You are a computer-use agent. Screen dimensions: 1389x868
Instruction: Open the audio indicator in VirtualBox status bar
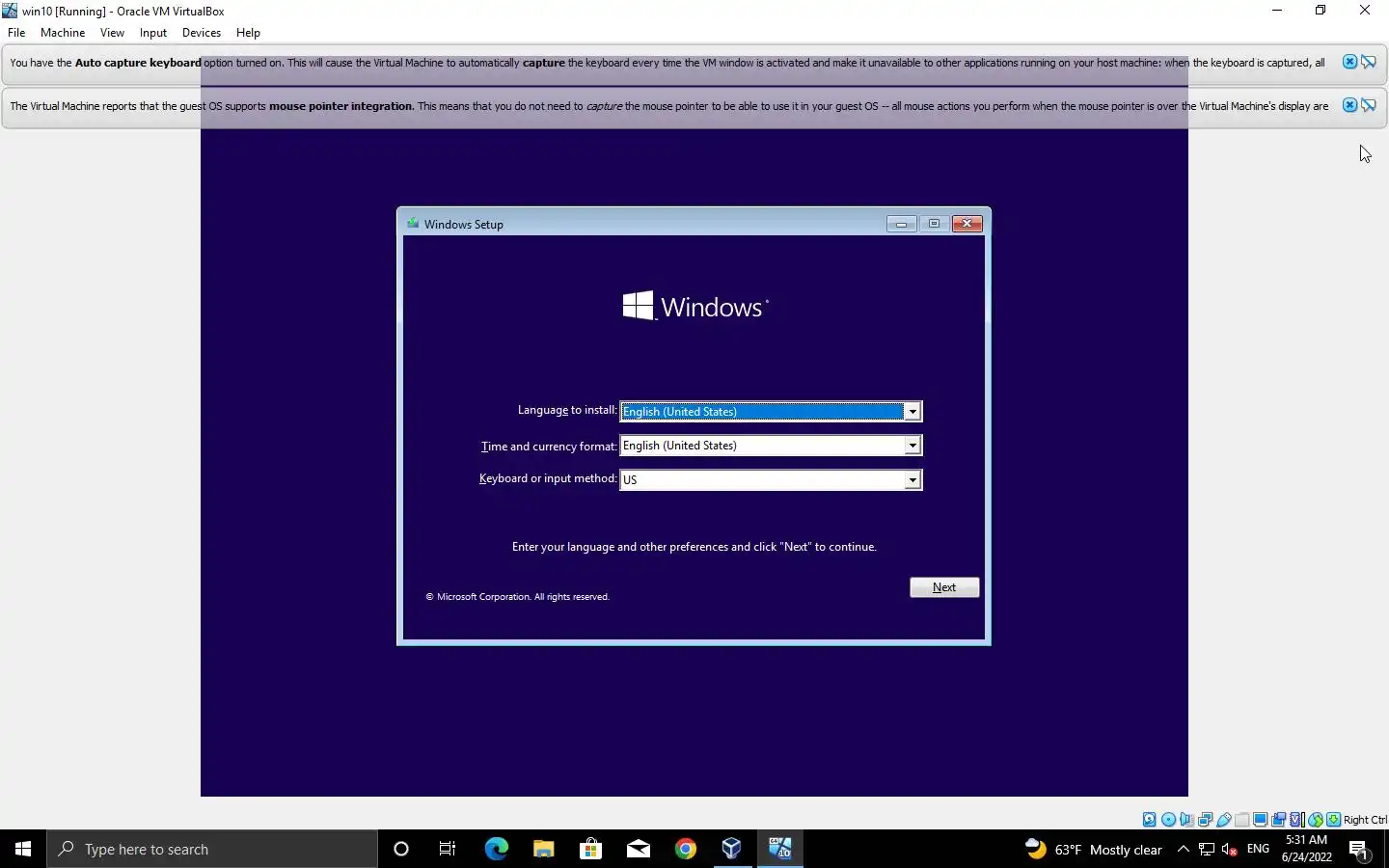pyautogui.click(x=1186, y=820)
